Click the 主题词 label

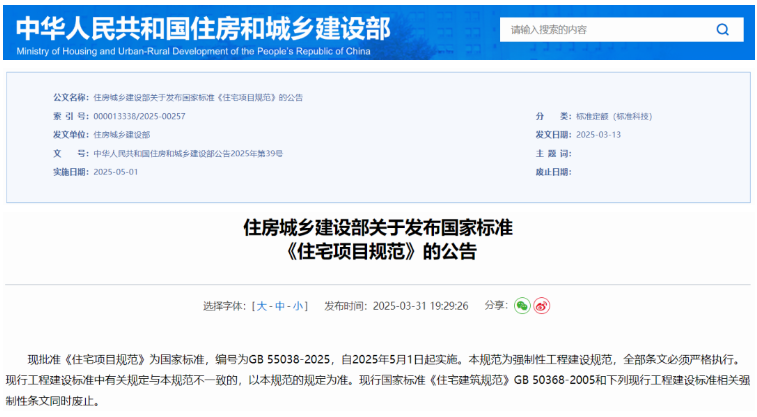pos(553,153)
